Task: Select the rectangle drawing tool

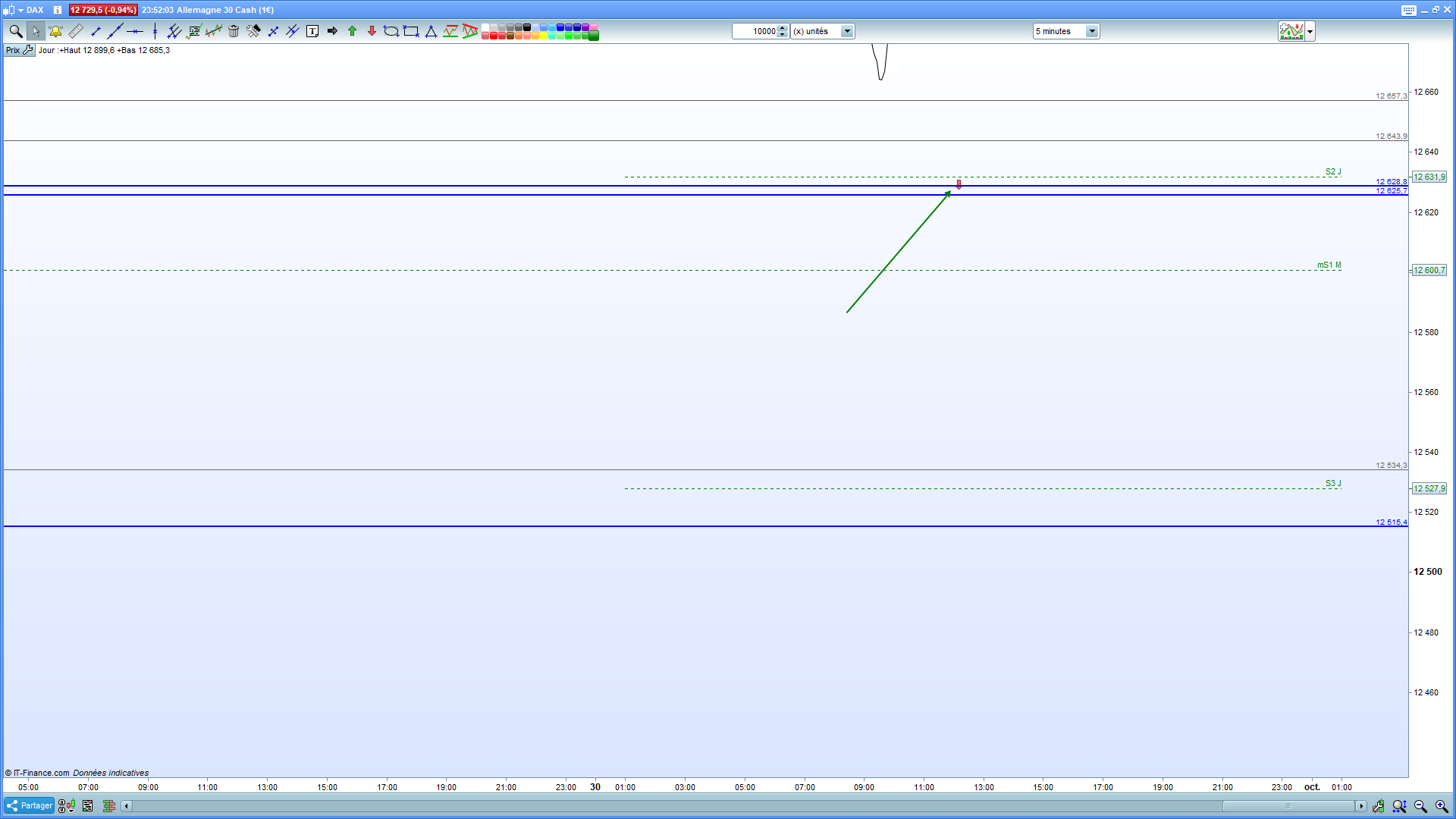Action: [x=411, y=31]
